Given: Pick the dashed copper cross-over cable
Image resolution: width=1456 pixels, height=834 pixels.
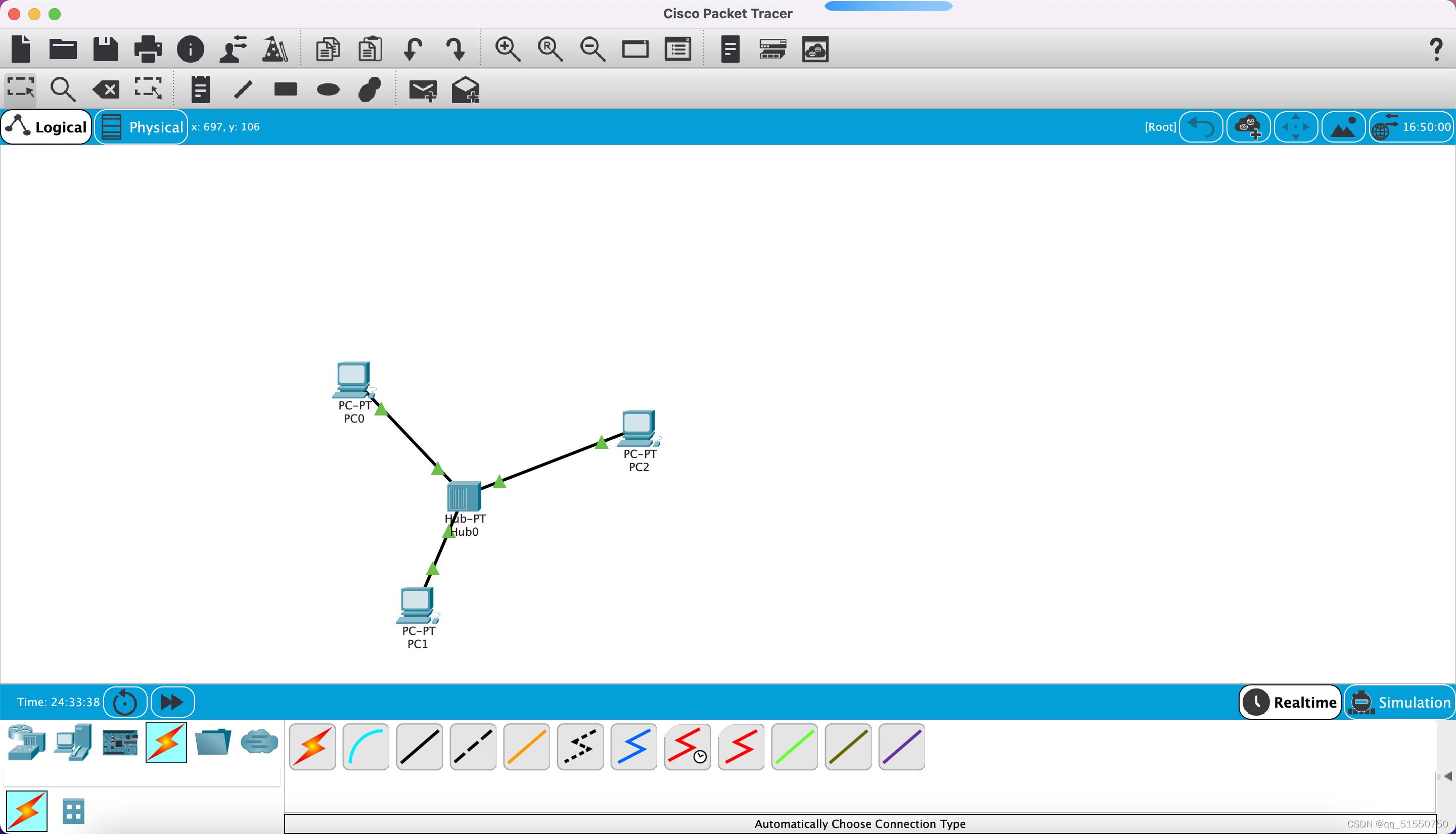Looking at the screenshot, I should (473, 747).
